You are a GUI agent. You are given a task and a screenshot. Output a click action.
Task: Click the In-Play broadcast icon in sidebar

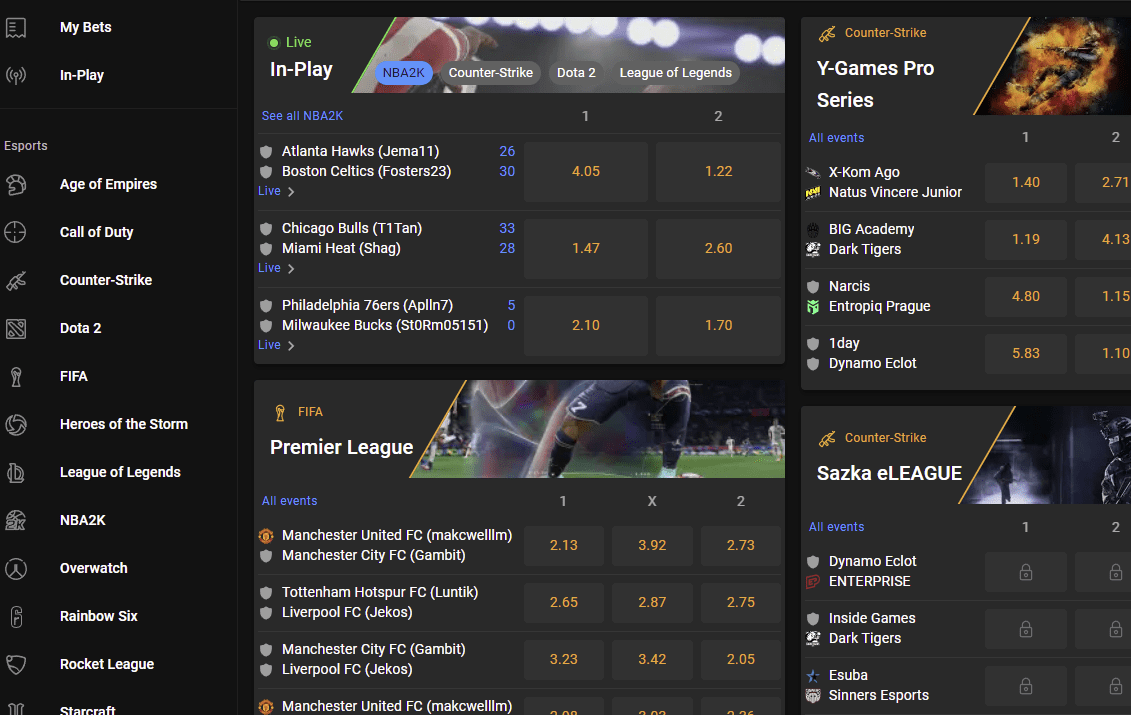coord(16,76)
